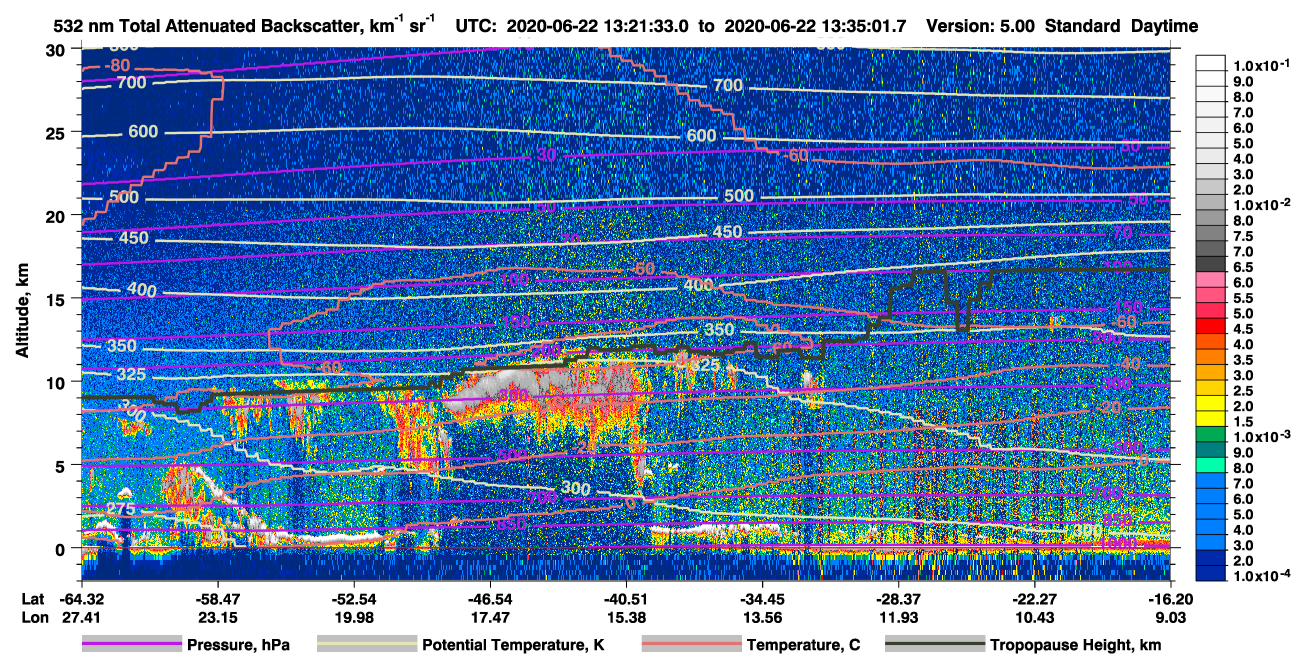Click longitude value 27.41
Screen dimensions: 1300x667
(x=80, y=618)
